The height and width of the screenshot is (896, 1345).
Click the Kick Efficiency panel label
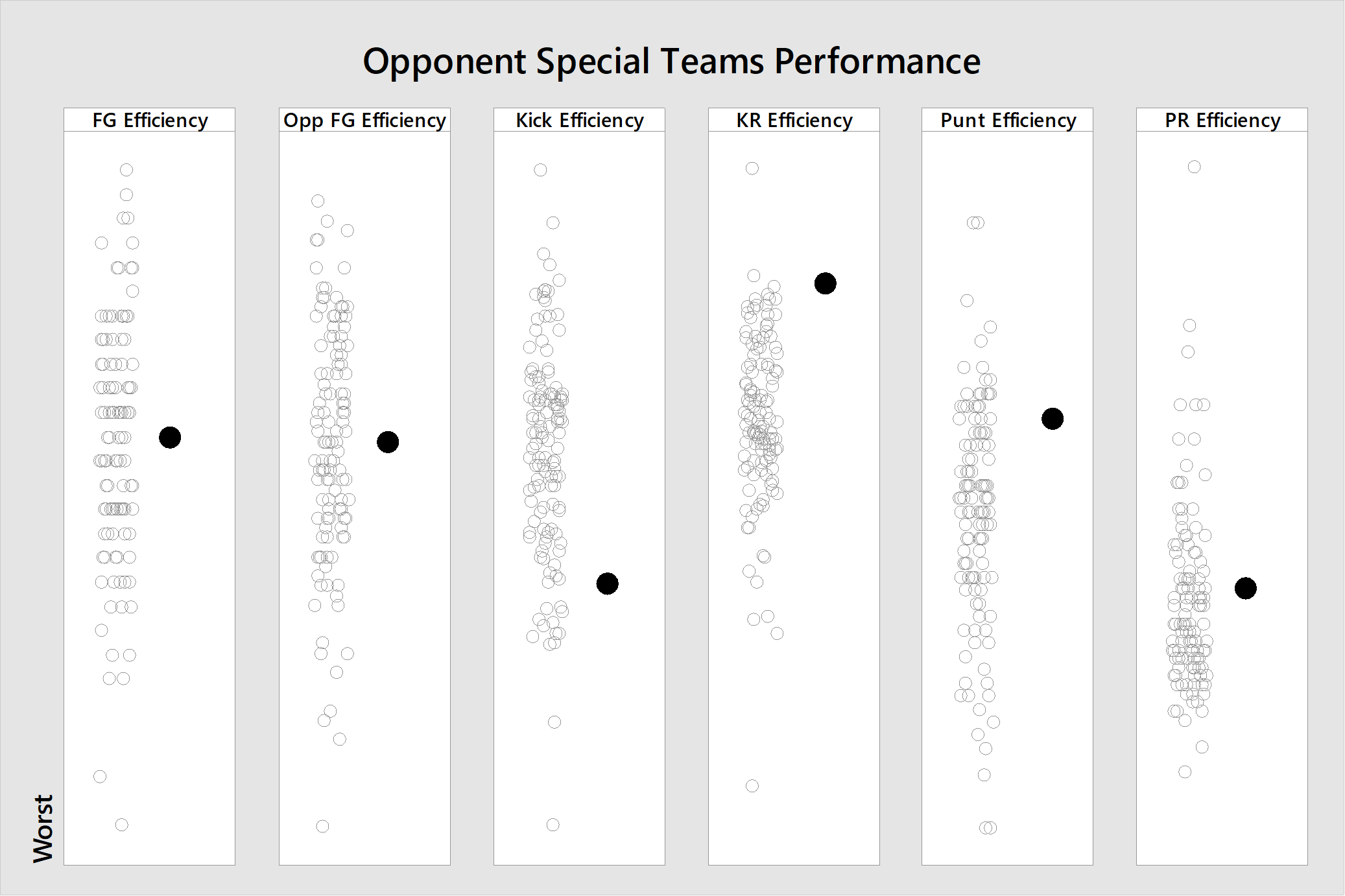(x=579, y=120)
